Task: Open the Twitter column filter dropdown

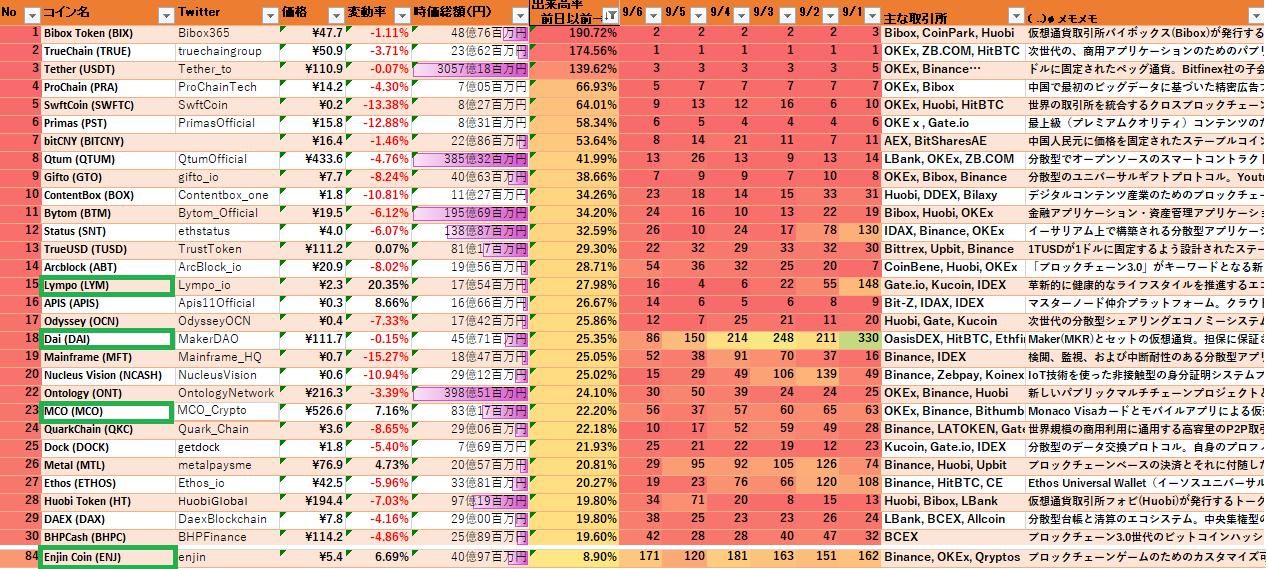Action: (x=268, y=15)
